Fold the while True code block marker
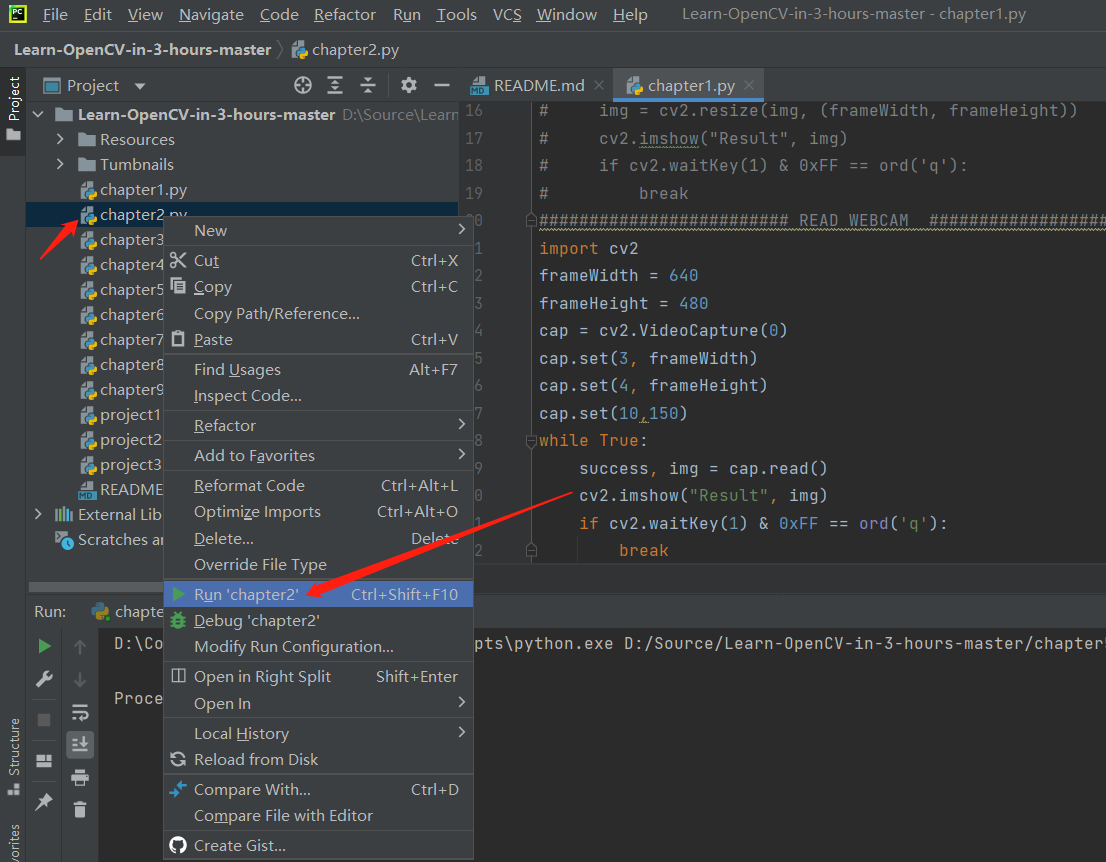Viewport: 1106px width, 862px height. pos(531,441)
